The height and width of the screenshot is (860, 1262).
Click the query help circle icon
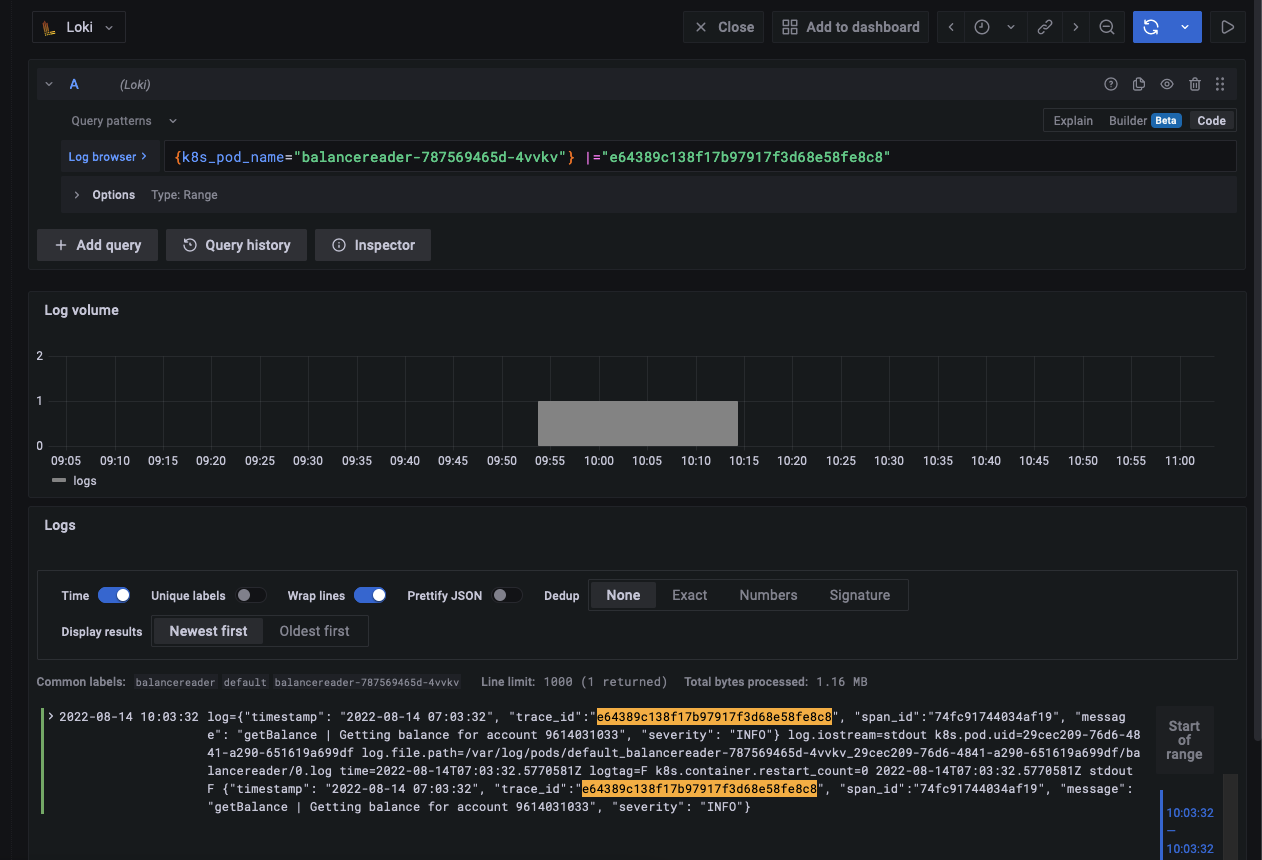[1110, 84]
